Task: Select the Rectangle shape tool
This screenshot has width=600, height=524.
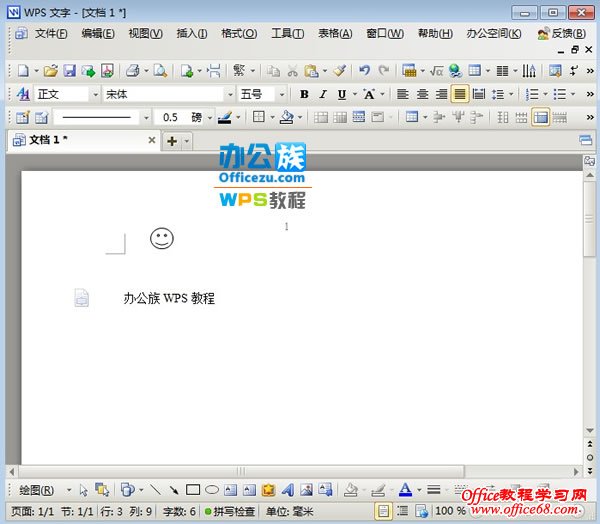Action: [x=193, y=490]
